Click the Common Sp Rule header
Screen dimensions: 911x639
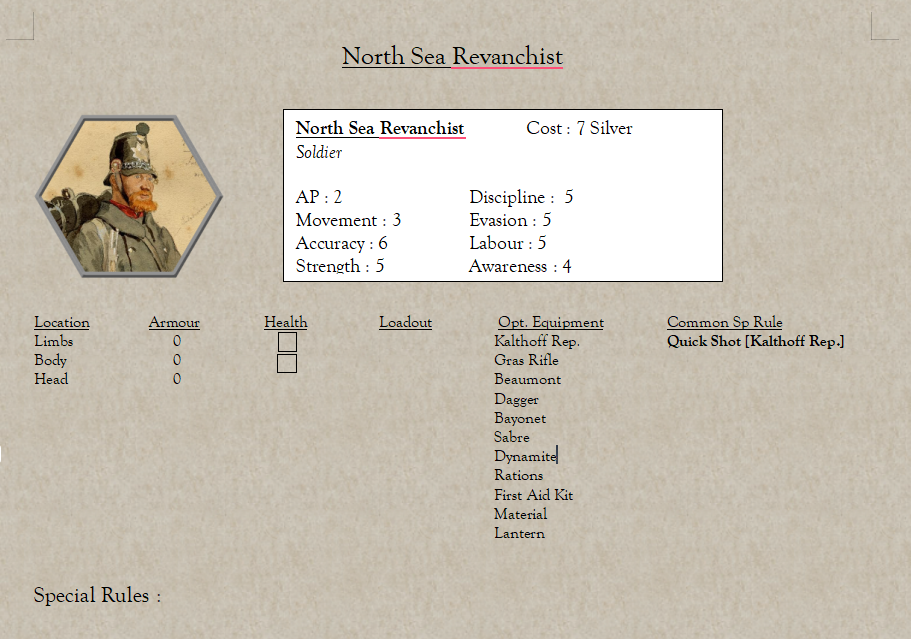[x=725, y=322]
